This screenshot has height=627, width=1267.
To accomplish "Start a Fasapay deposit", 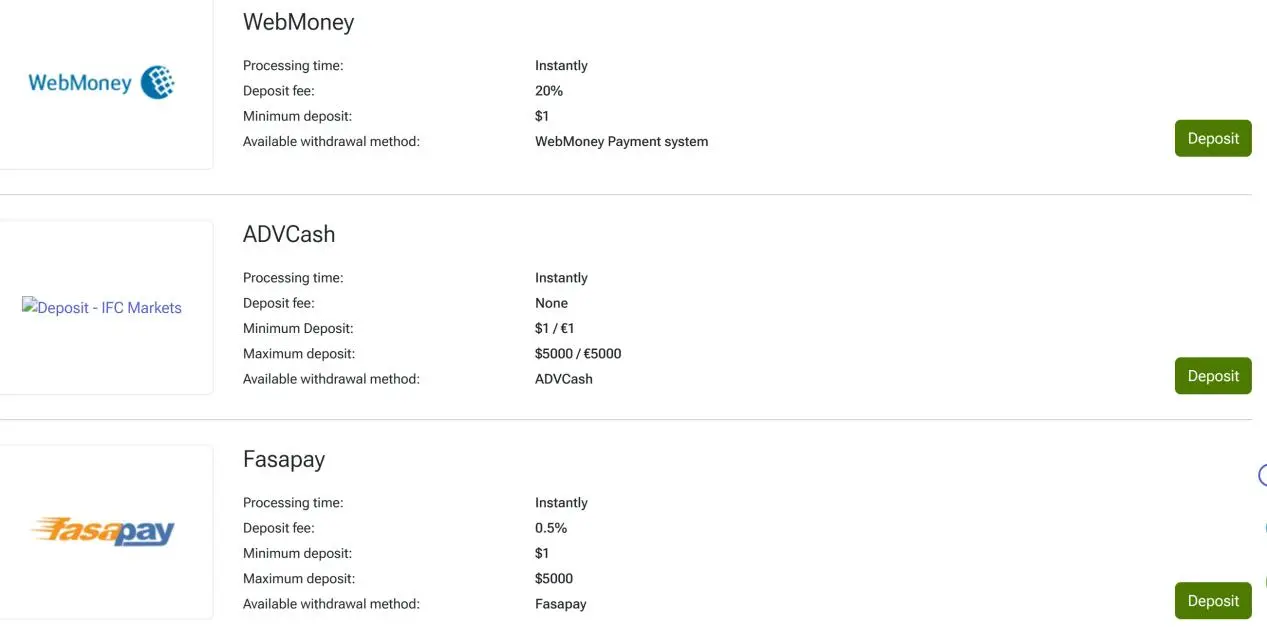I will point(1213,601).
